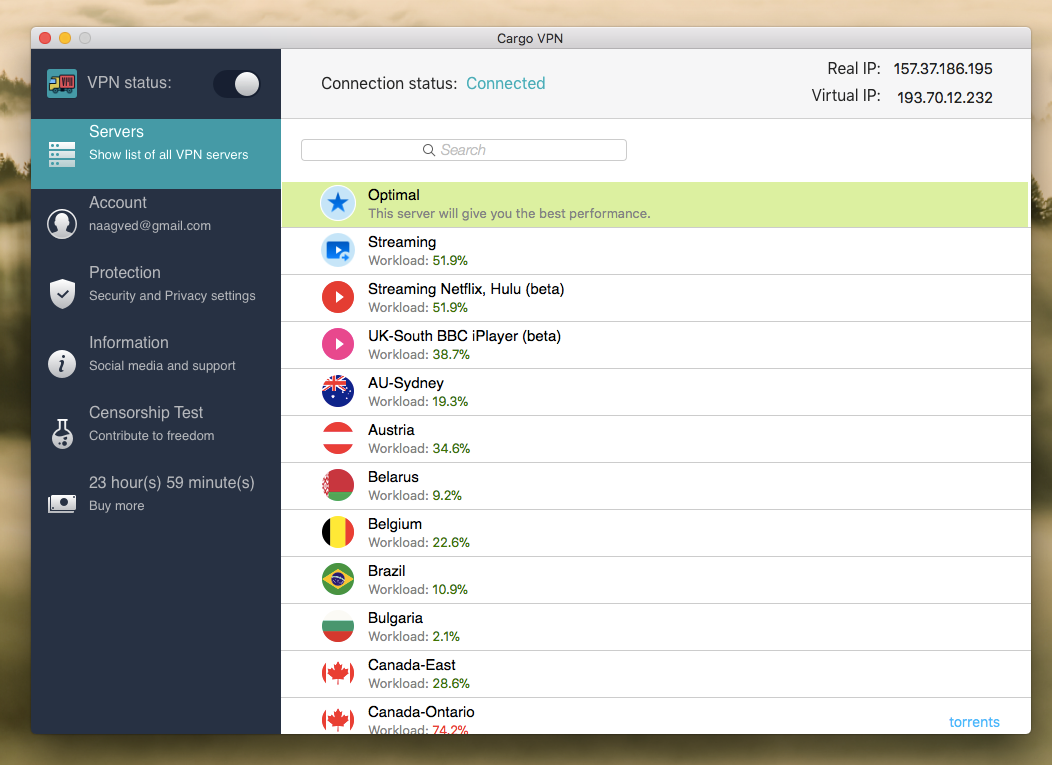Choose Streaming Netflix, Hulu (beta) server

pos(466,289)
